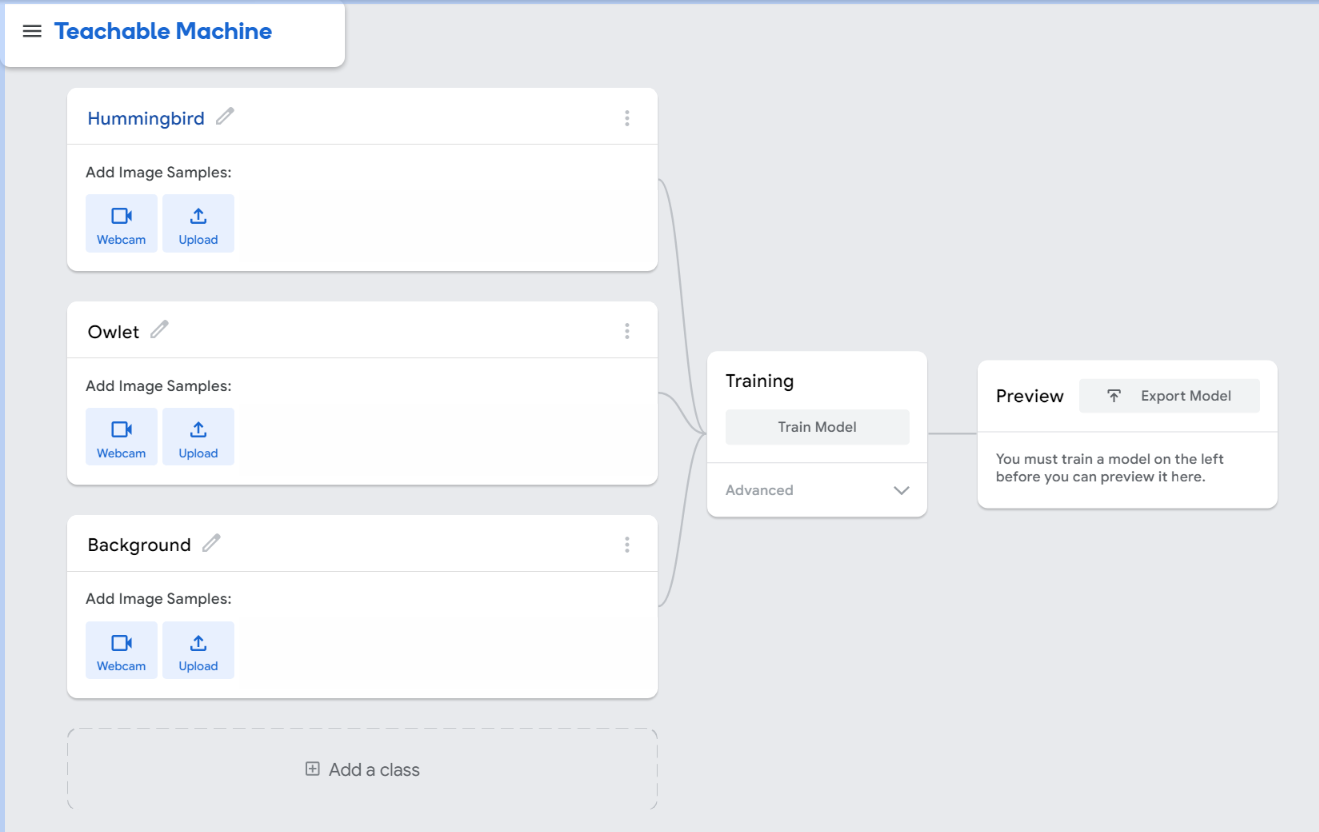Open the Background class three-dot options menu
This screenshot has width=1319, height=832.
pyautogui.click(x=627, y=545)
